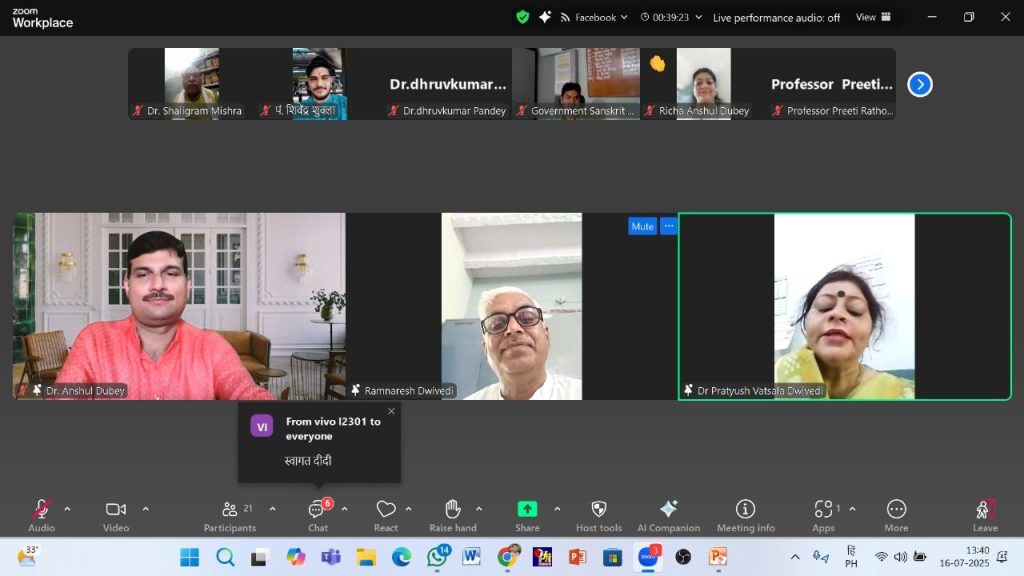Expand the video options arrow

click(146, 509)
